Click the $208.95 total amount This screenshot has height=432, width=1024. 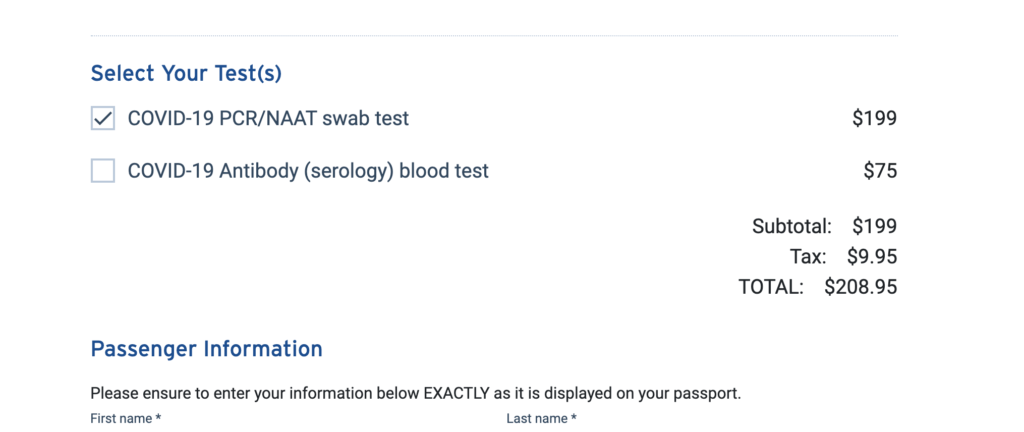860,288
